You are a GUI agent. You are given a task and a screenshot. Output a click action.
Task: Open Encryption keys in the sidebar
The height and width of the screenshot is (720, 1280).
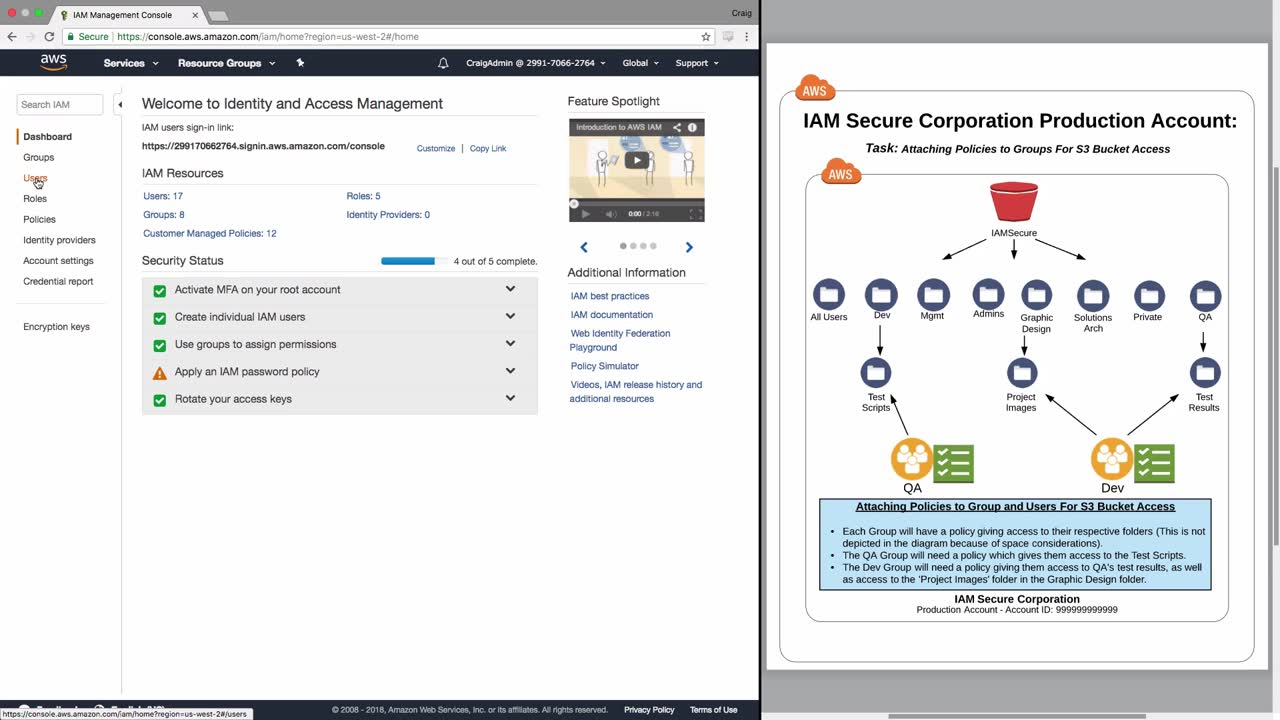pyautogui.click(x=56, y=327)
